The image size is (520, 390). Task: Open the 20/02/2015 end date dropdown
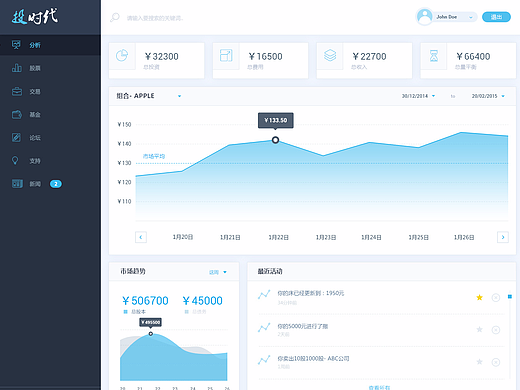click(x=503, y=96)
